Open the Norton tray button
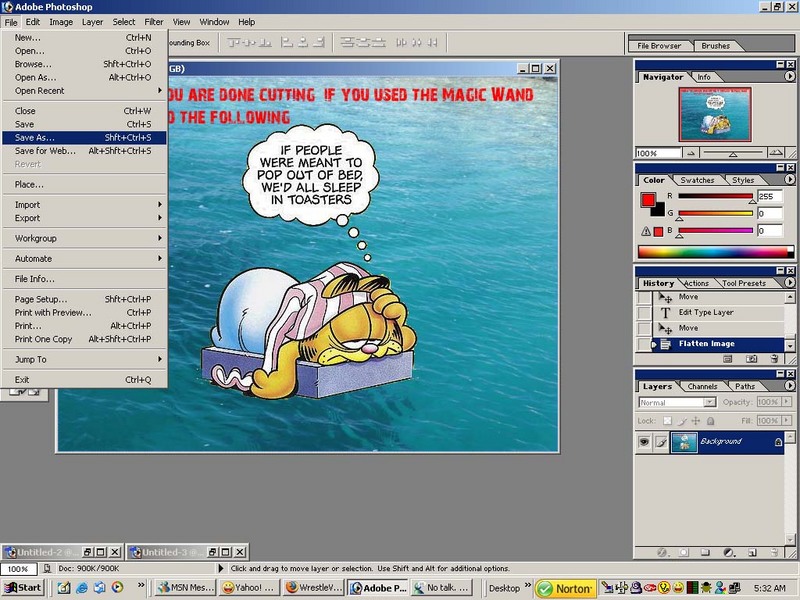The height and width of the screenshot is (600, 800). 565,588
